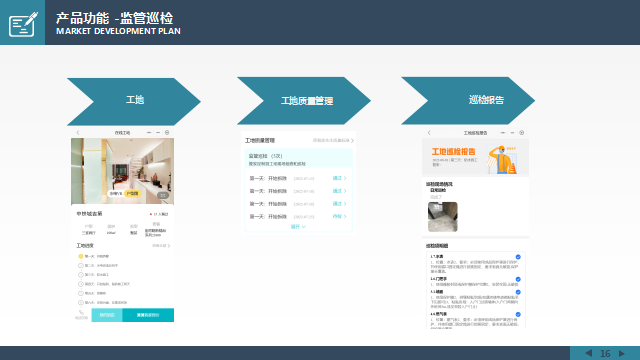Viewport: 640px width, 360px height.
Task: Toggle the blue check beside 燃气表 item
Action: (518, 314)
